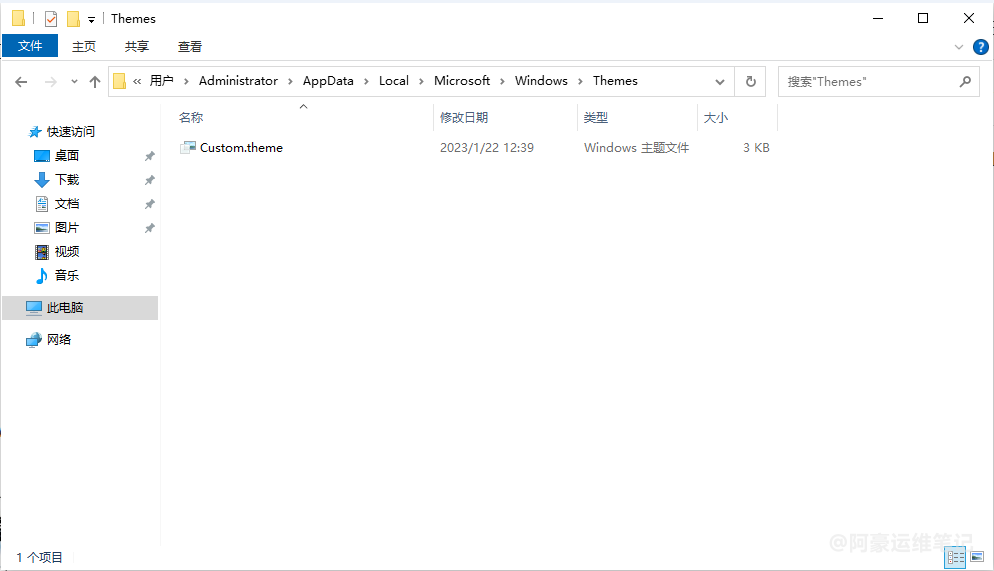The height and width of the screenshot is (571, 994).
Task: Open the address bar history dropdown
Action: click(x=720, y=82)
